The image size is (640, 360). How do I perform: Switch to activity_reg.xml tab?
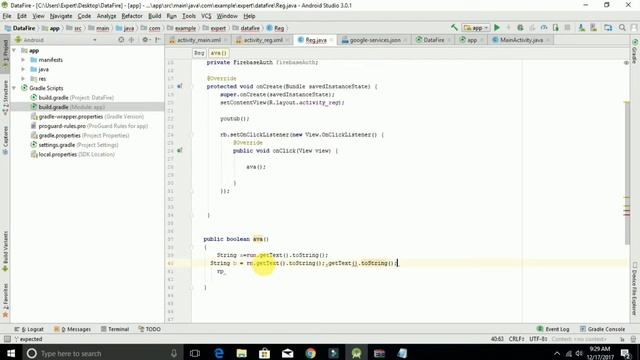click(x=263, y=40)
